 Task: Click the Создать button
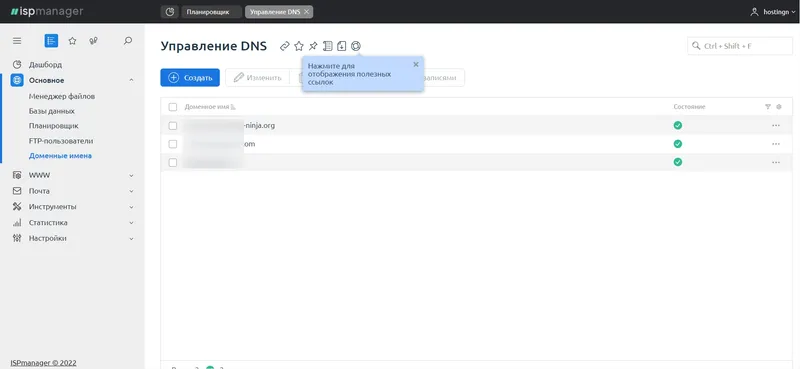click(190, 78)
